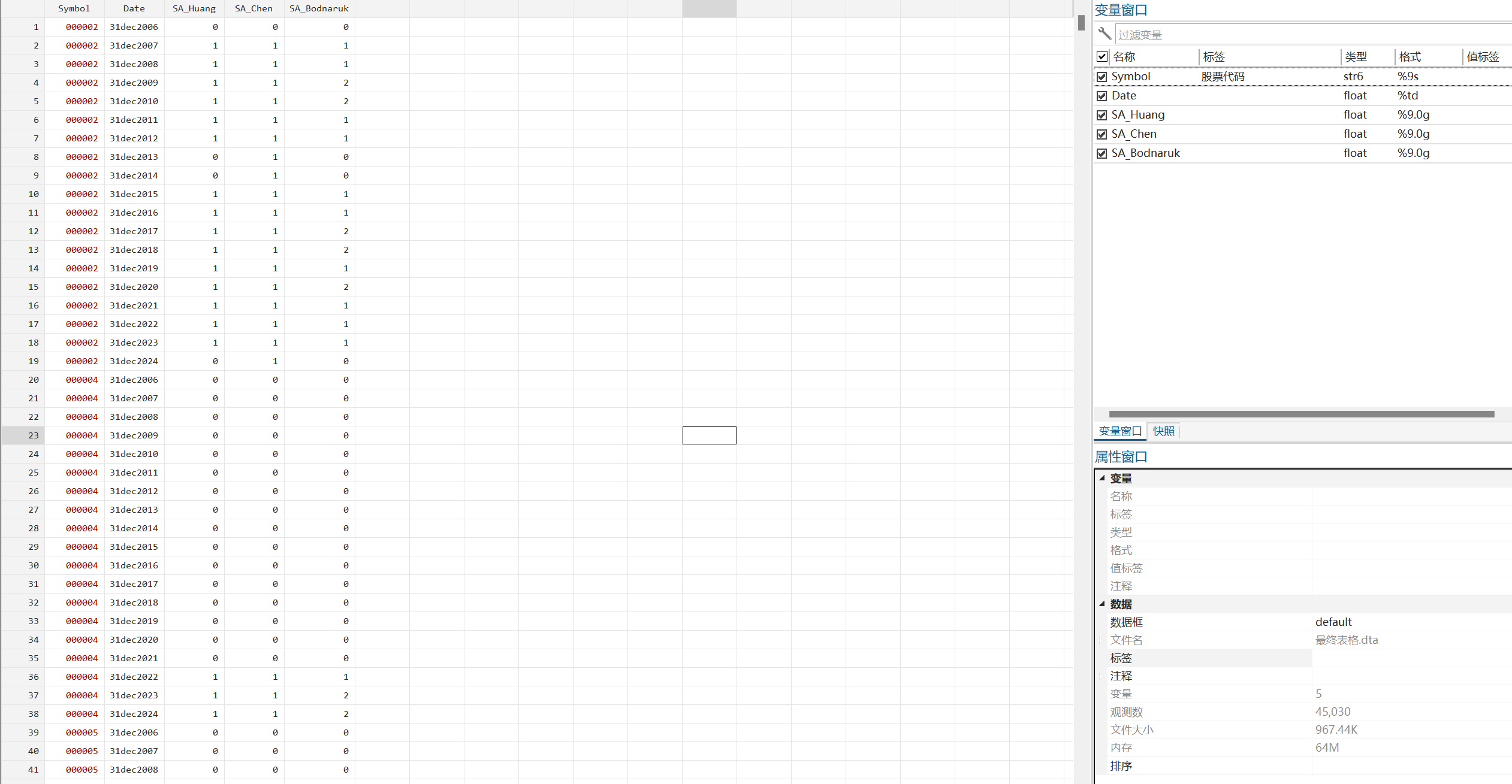Toggle the SA_Chen variable checkbox
Viewport: 1512px width, 784px height.
tap(1101, 134)
